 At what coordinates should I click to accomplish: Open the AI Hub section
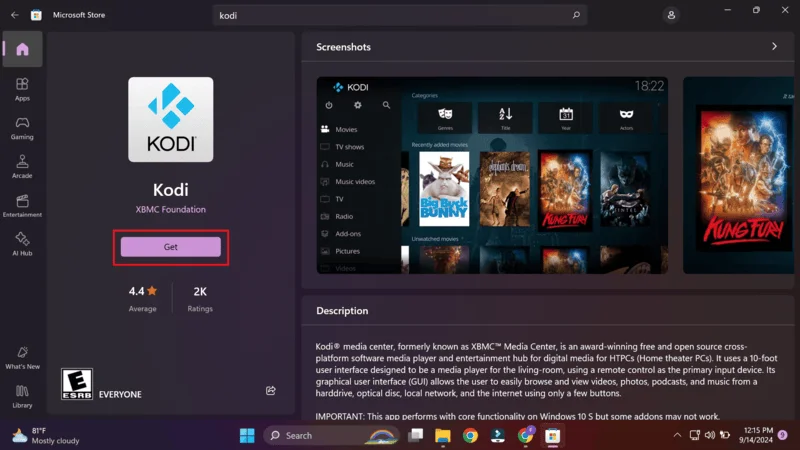point(22,244)
